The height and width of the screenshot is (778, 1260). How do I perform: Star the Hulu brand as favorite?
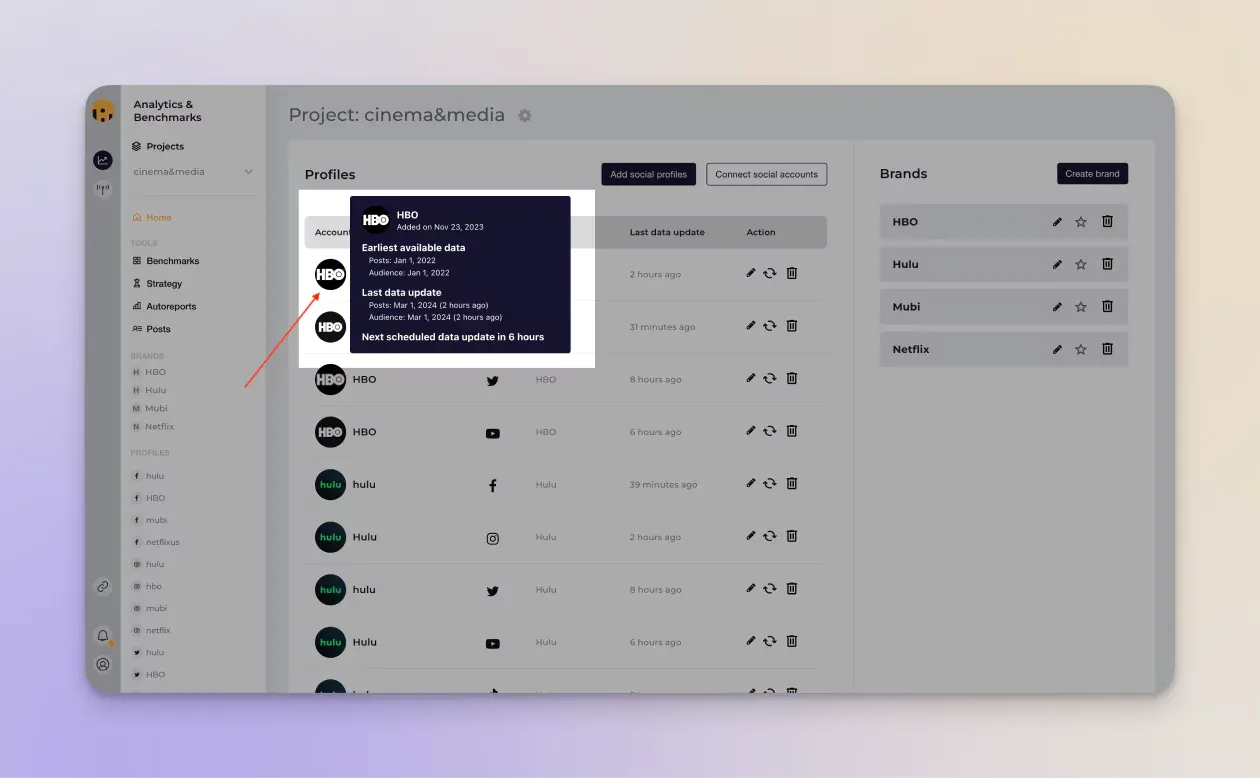[x=1081, y=264]
